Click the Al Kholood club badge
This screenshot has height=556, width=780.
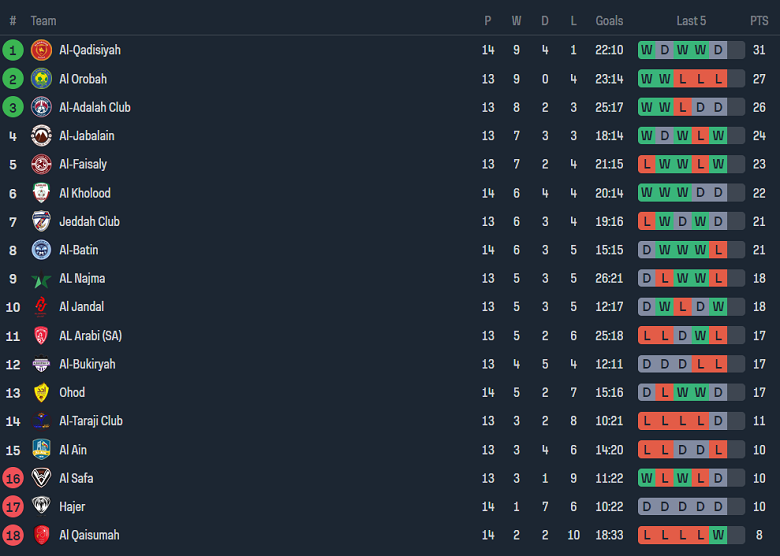(x=41, y=193)
